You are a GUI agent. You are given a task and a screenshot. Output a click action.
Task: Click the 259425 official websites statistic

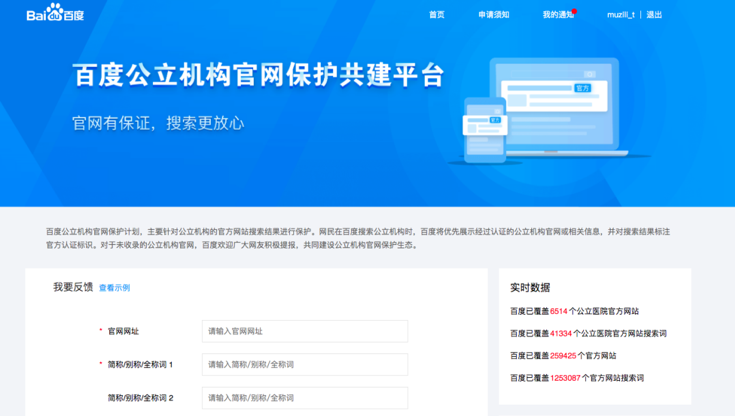[x=563, y=355]
